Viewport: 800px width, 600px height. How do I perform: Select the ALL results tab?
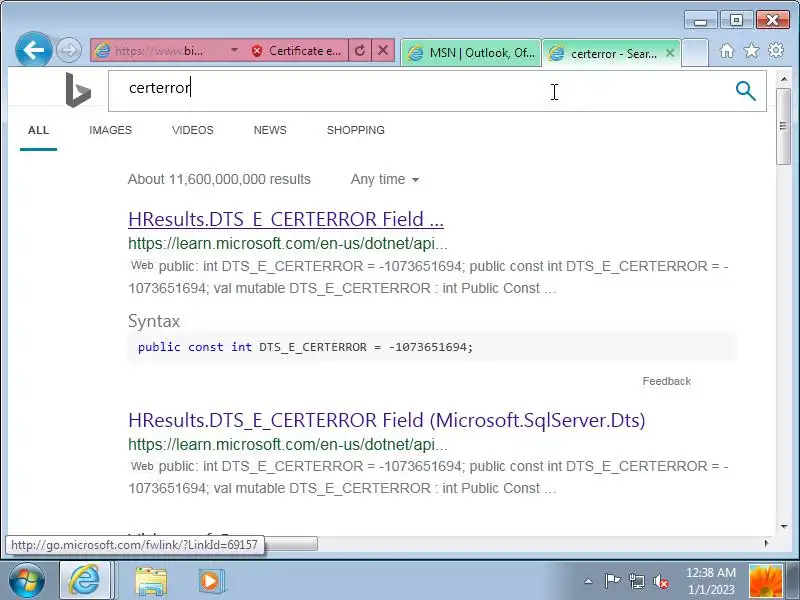pos(38,130)
